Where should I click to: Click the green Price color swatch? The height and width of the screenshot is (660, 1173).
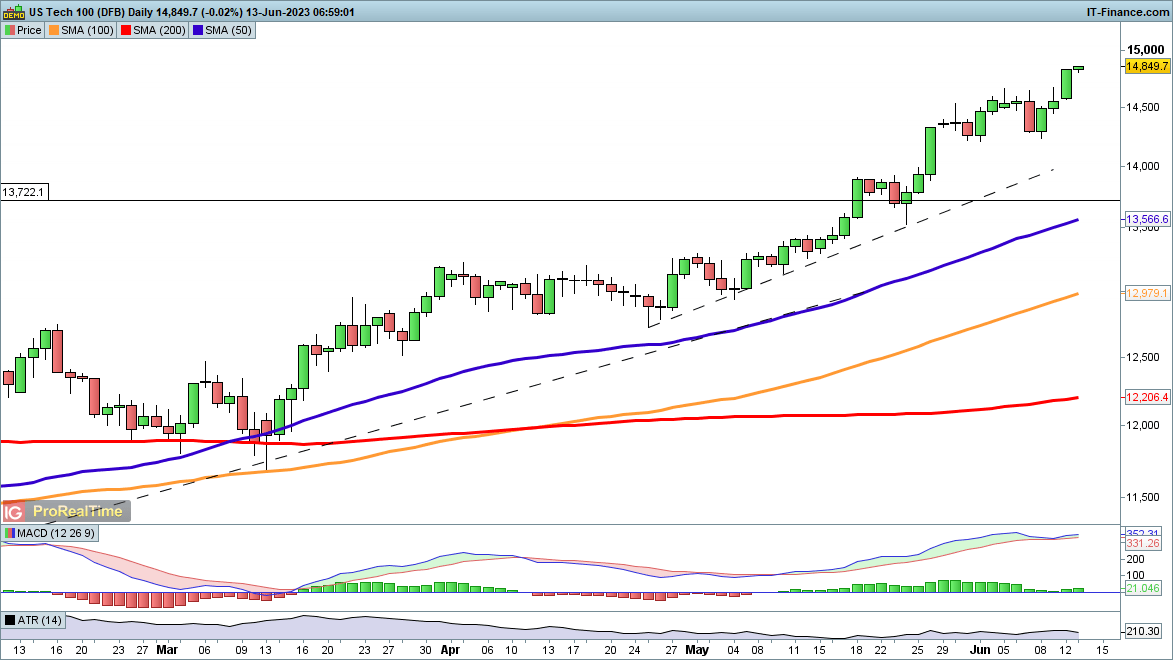click(10, 30)
